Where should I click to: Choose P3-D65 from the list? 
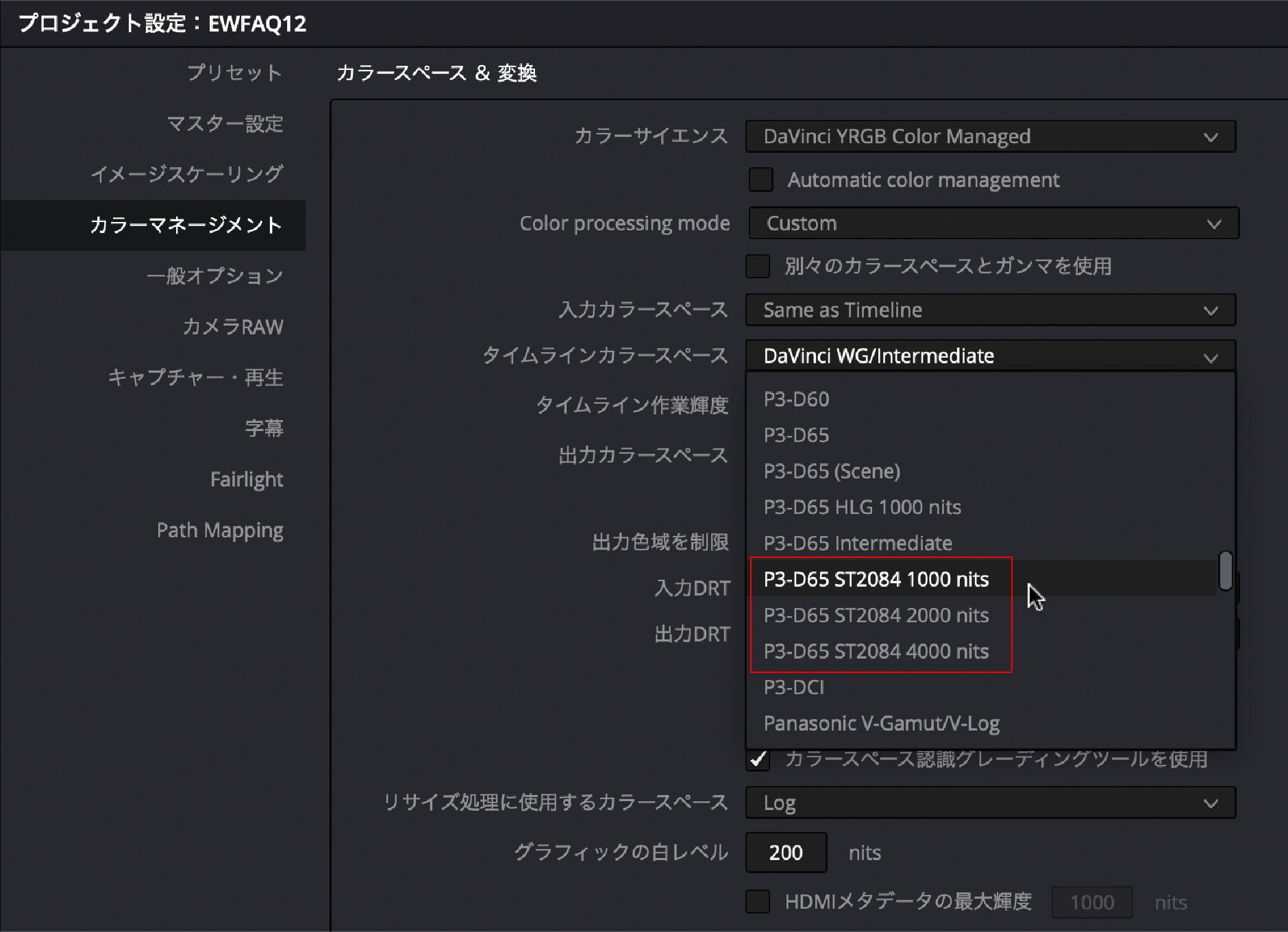tap(981, 435)
